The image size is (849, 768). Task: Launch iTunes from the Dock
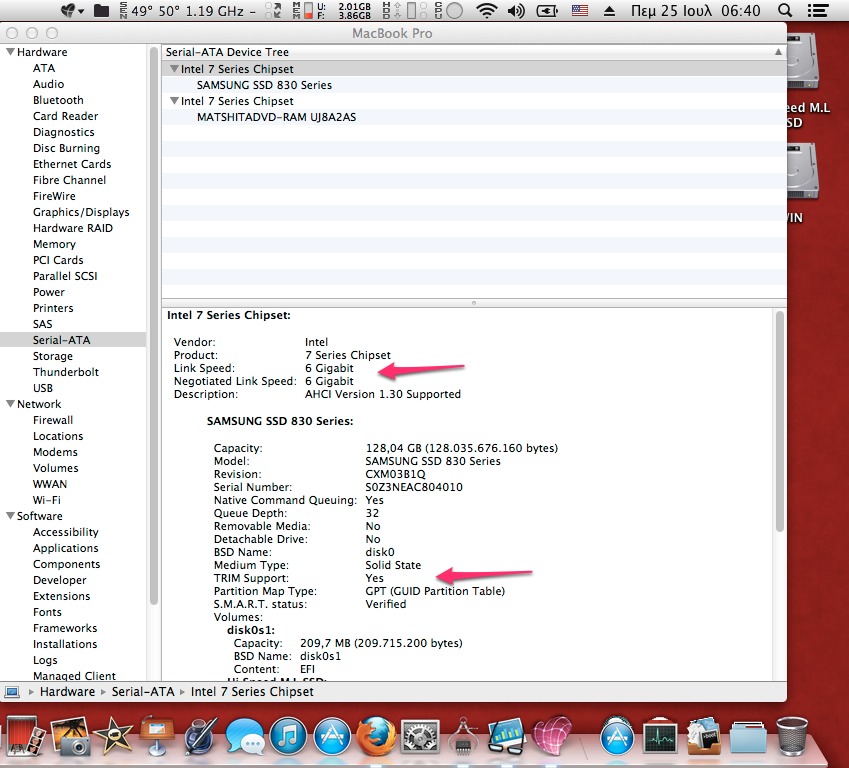288,737
